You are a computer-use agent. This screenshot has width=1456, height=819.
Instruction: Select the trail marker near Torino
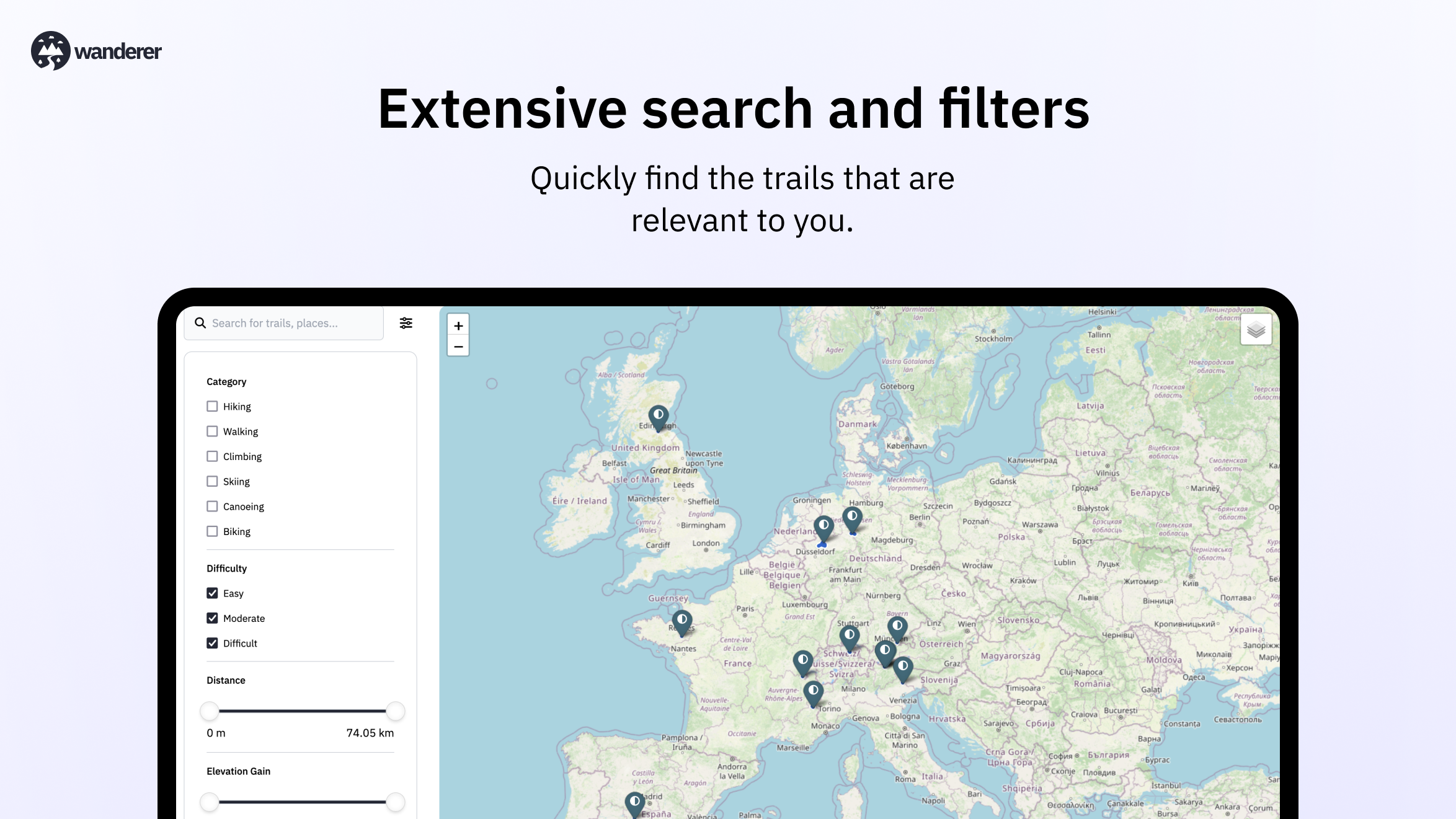tap(814, 694)
